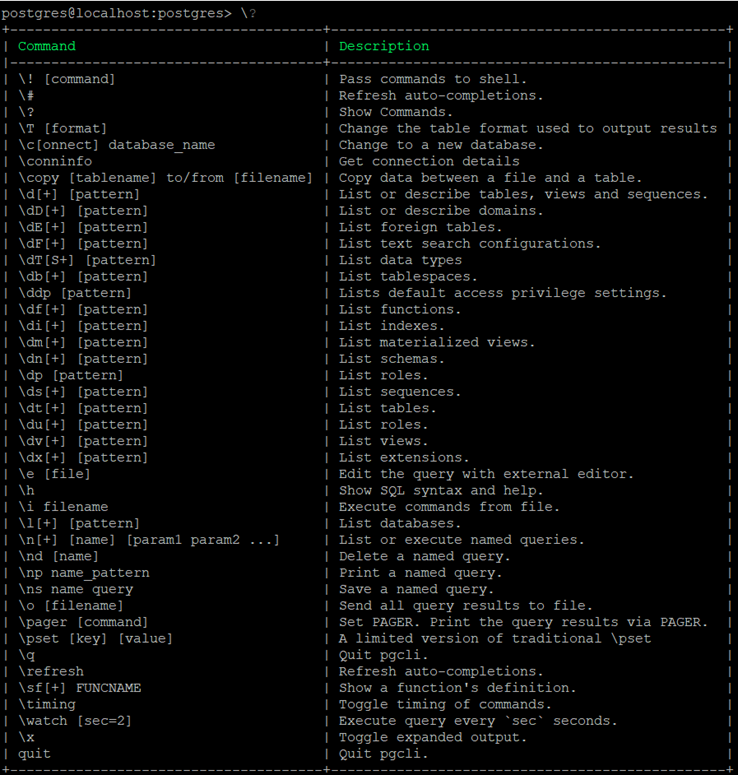Click 'A limited version of traditional \pset' text
Screen dimensions: 738x775
pos(495,639)
